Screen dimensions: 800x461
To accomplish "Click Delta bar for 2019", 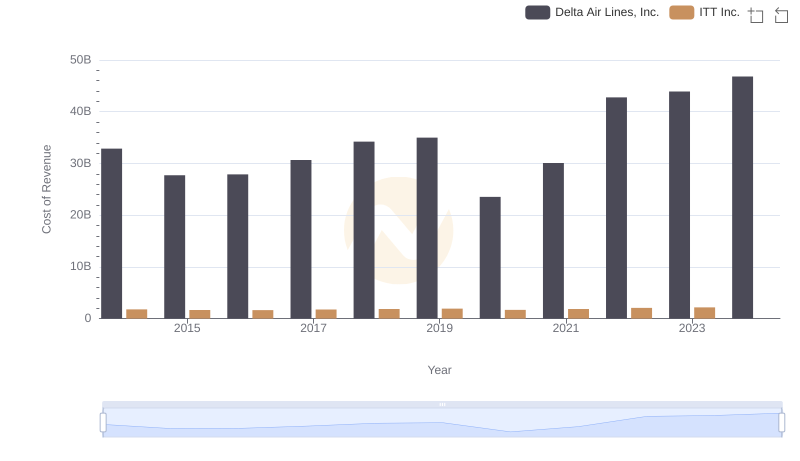I will [427, 228].
